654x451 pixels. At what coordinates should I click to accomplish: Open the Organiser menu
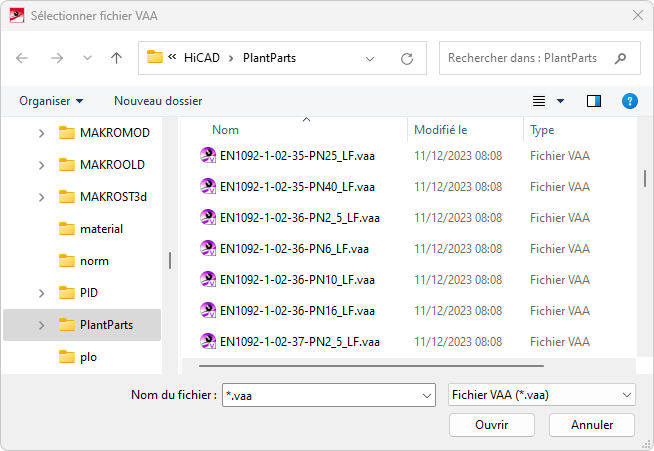click(x=51, y=101)
